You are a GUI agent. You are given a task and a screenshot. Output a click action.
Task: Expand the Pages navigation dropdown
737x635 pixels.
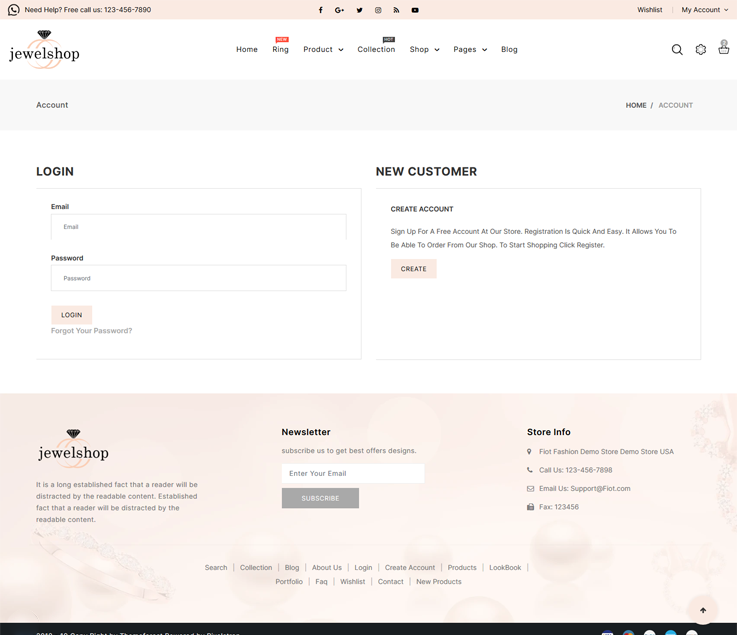click(470, 49)
